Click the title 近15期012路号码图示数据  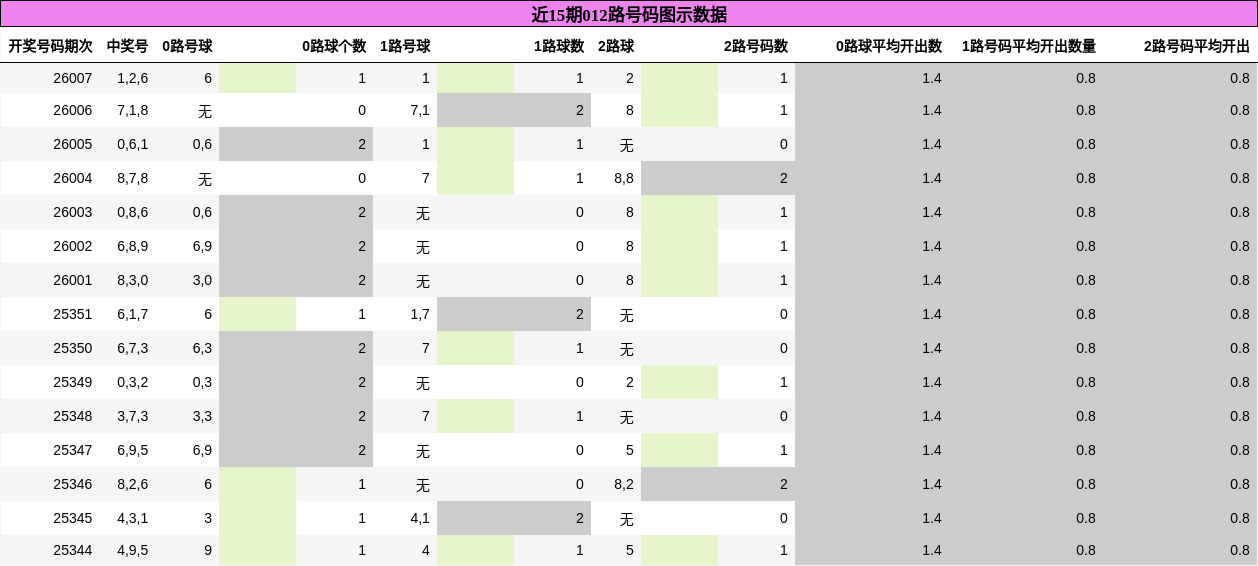628,14
